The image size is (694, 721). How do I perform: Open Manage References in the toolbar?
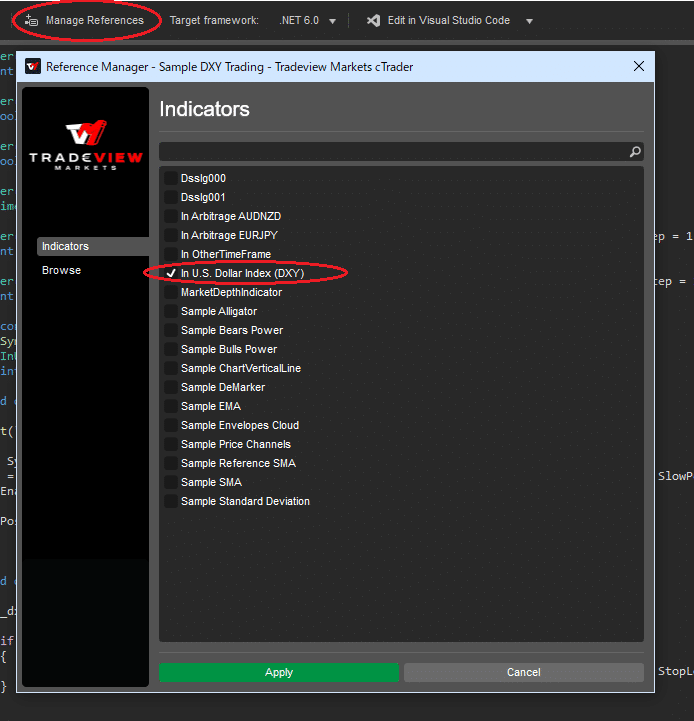86,20
